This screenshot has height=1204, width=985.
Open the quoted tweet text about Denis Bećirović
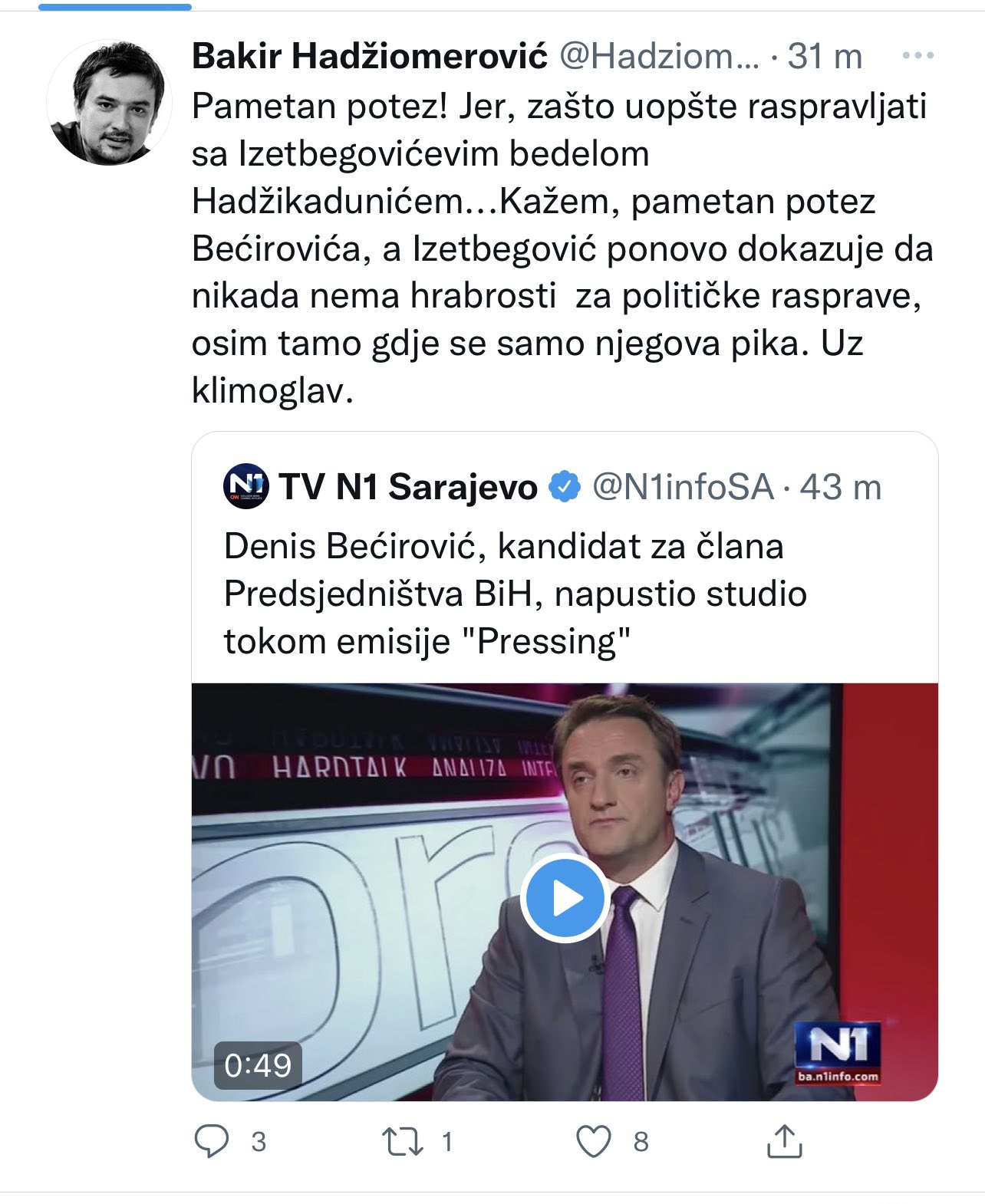click(x=516, y=594)
